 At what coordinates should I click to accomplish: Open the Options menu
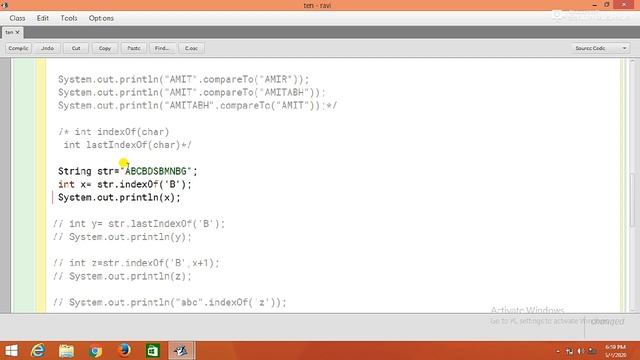101,18
